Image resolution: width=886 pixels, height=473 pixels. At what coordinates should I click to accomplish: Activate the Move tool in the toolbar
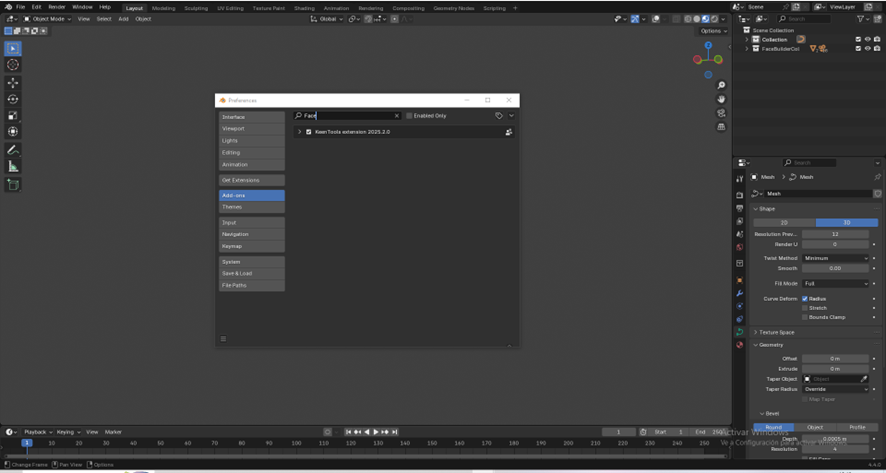[x=13, y=83]
